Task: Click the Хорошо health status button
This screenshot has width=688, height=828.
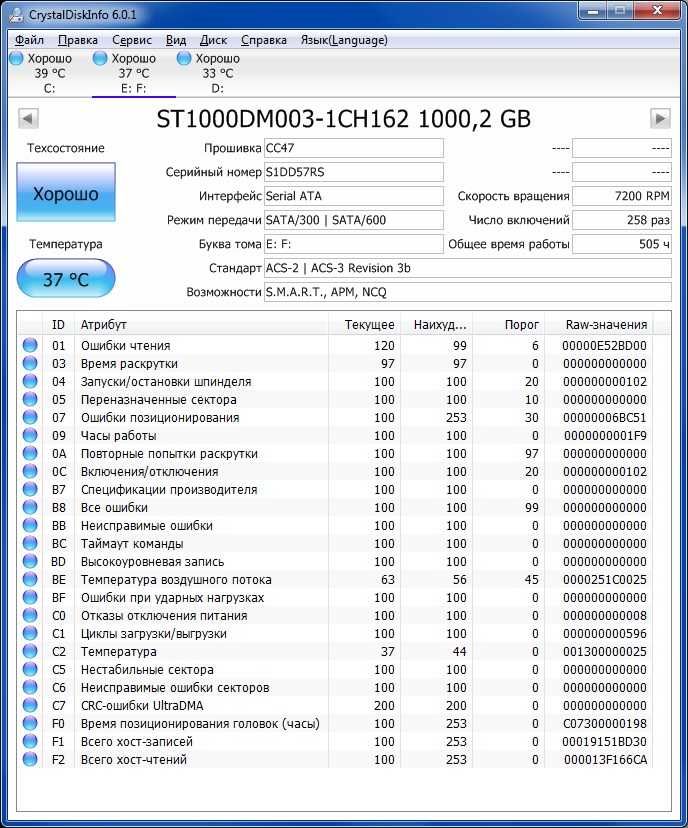Action: (x=66, y=192)
